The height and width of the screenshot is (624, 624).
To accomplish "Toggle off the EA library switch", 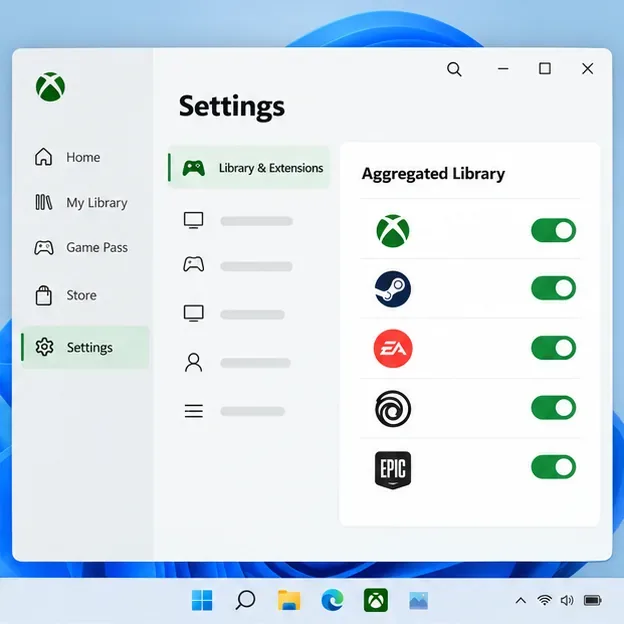I will click(x=554, y=348).
